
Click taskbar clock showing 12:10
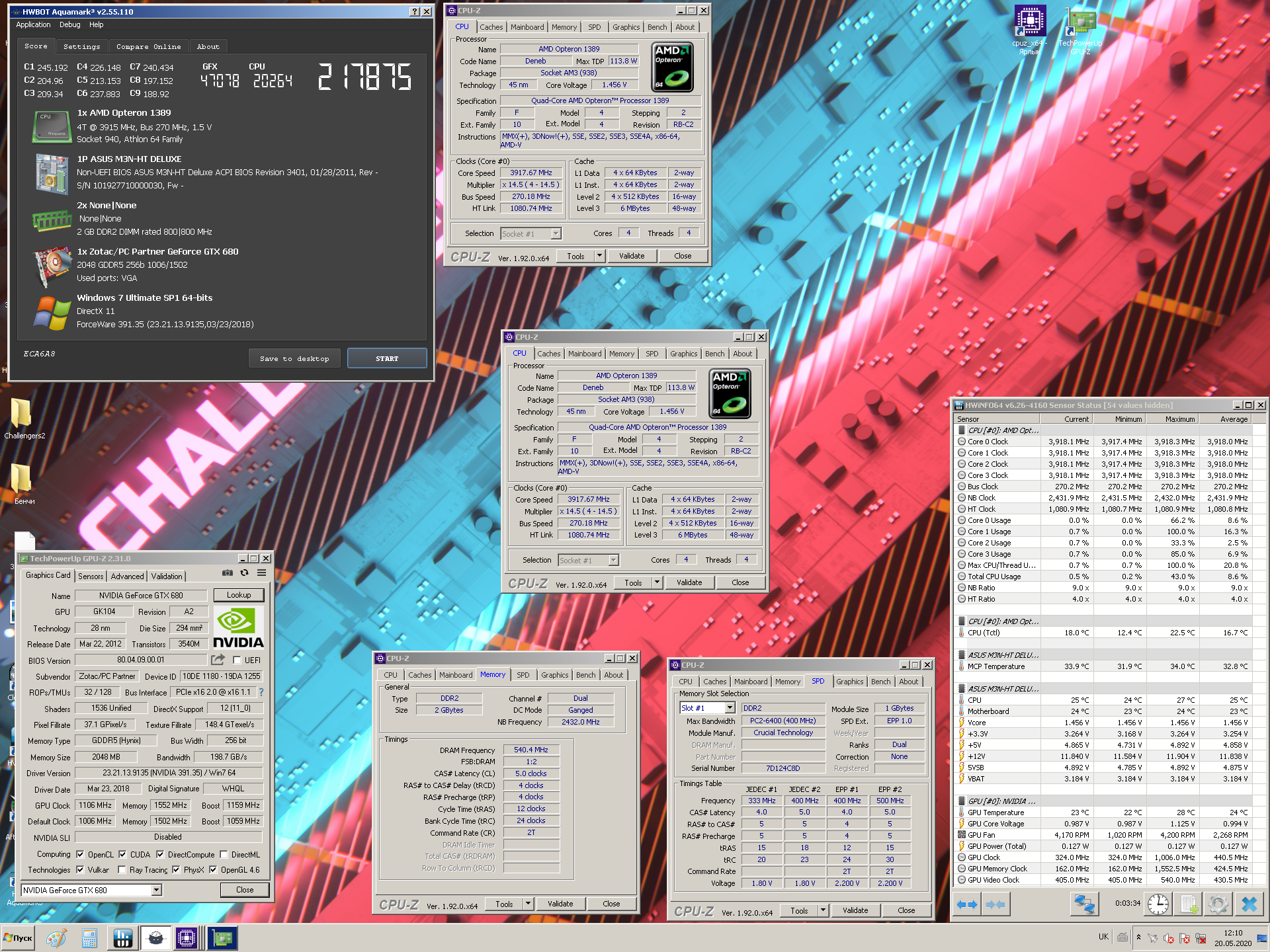click(x=1233, y=938)
